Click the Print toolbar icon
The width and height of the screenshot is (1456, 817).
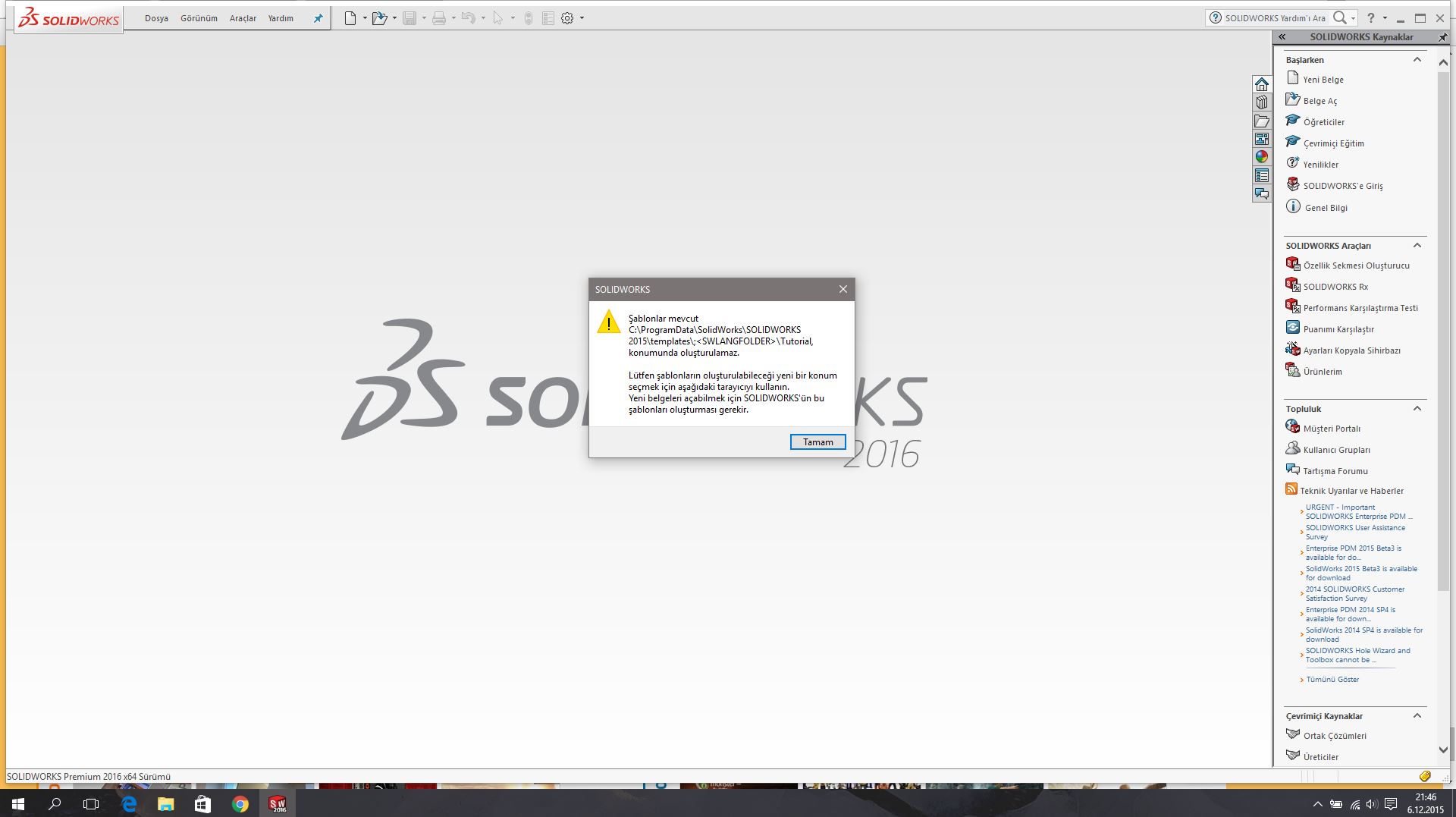(x=438, y=18)
